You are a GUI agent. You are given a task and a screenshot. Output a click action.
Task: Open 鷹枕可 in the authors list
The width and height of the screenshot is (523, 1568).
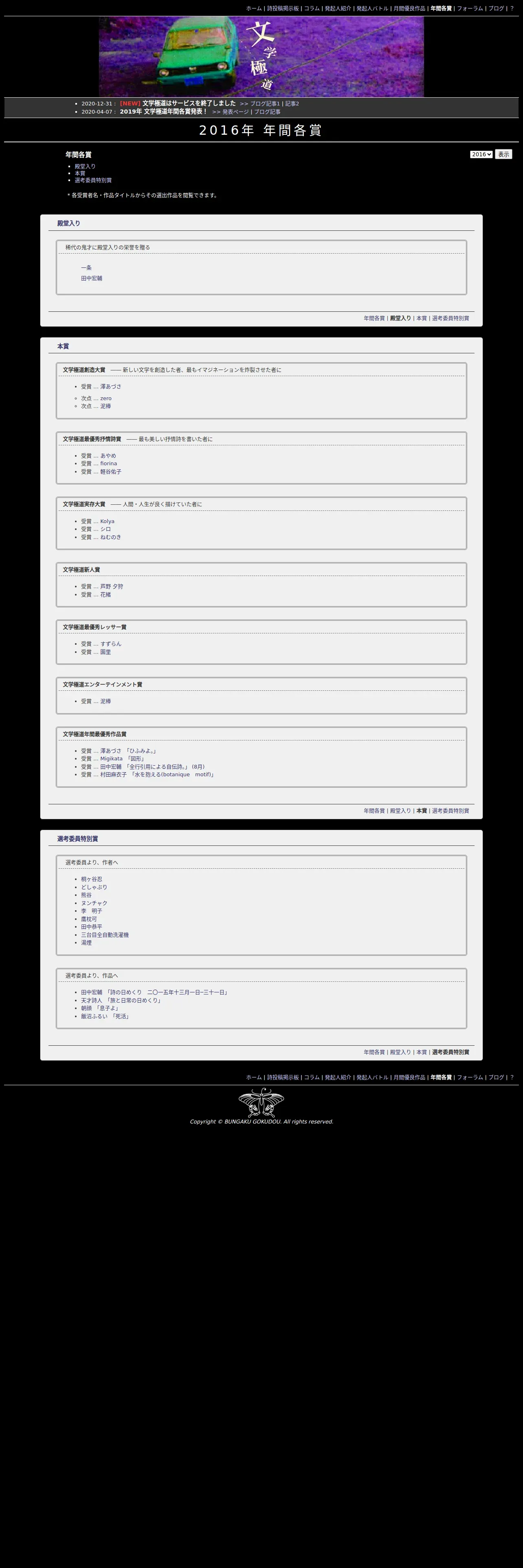click(x=89, y=919)
